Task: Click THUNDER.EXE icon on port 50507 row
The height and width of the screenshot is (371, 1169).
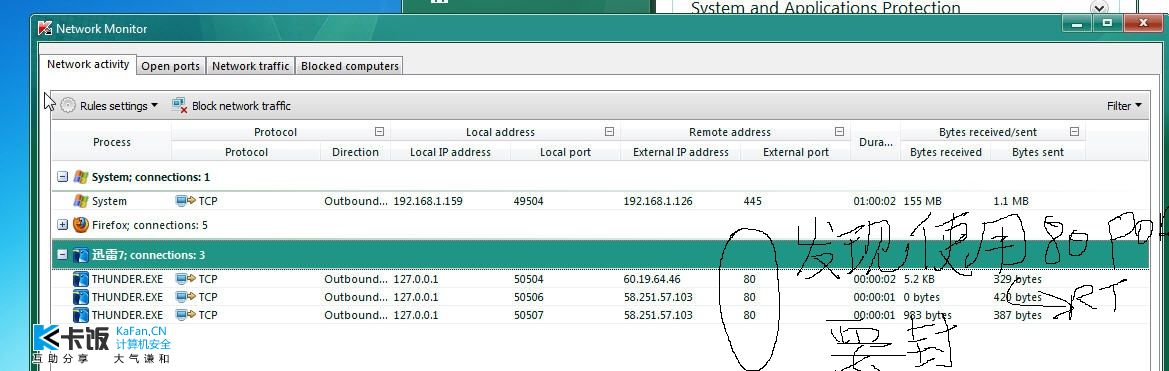Action: 81,315
